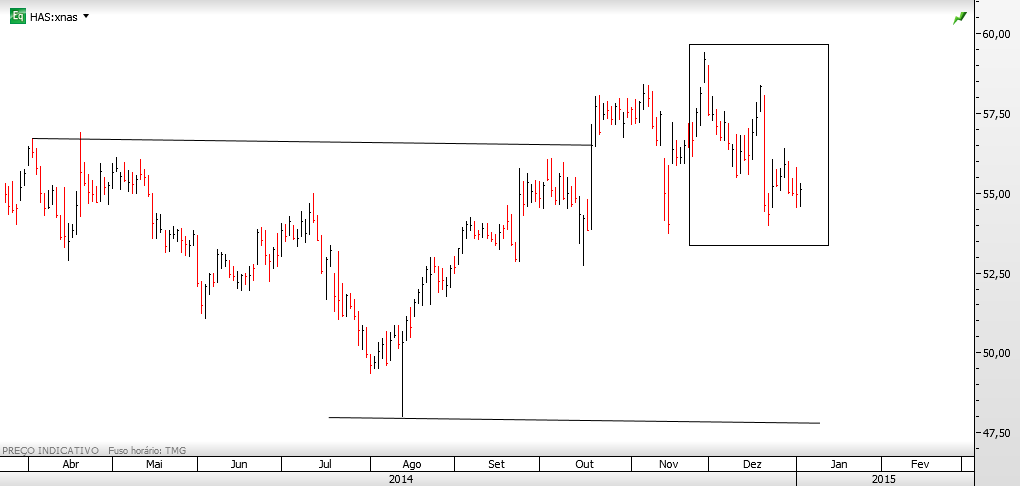Click the Mai month on time axis
Viewport: 1020px width, 486px height.
tap(154, 464)
